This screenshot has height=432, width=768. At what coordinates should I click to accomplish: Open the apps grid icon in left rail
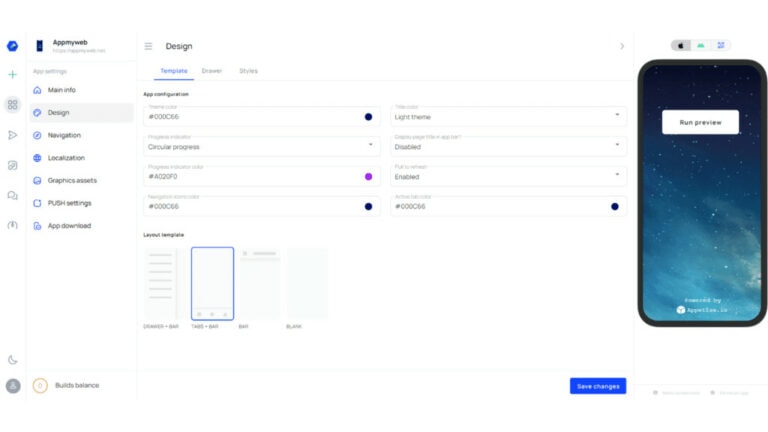[x=12, y=105]
